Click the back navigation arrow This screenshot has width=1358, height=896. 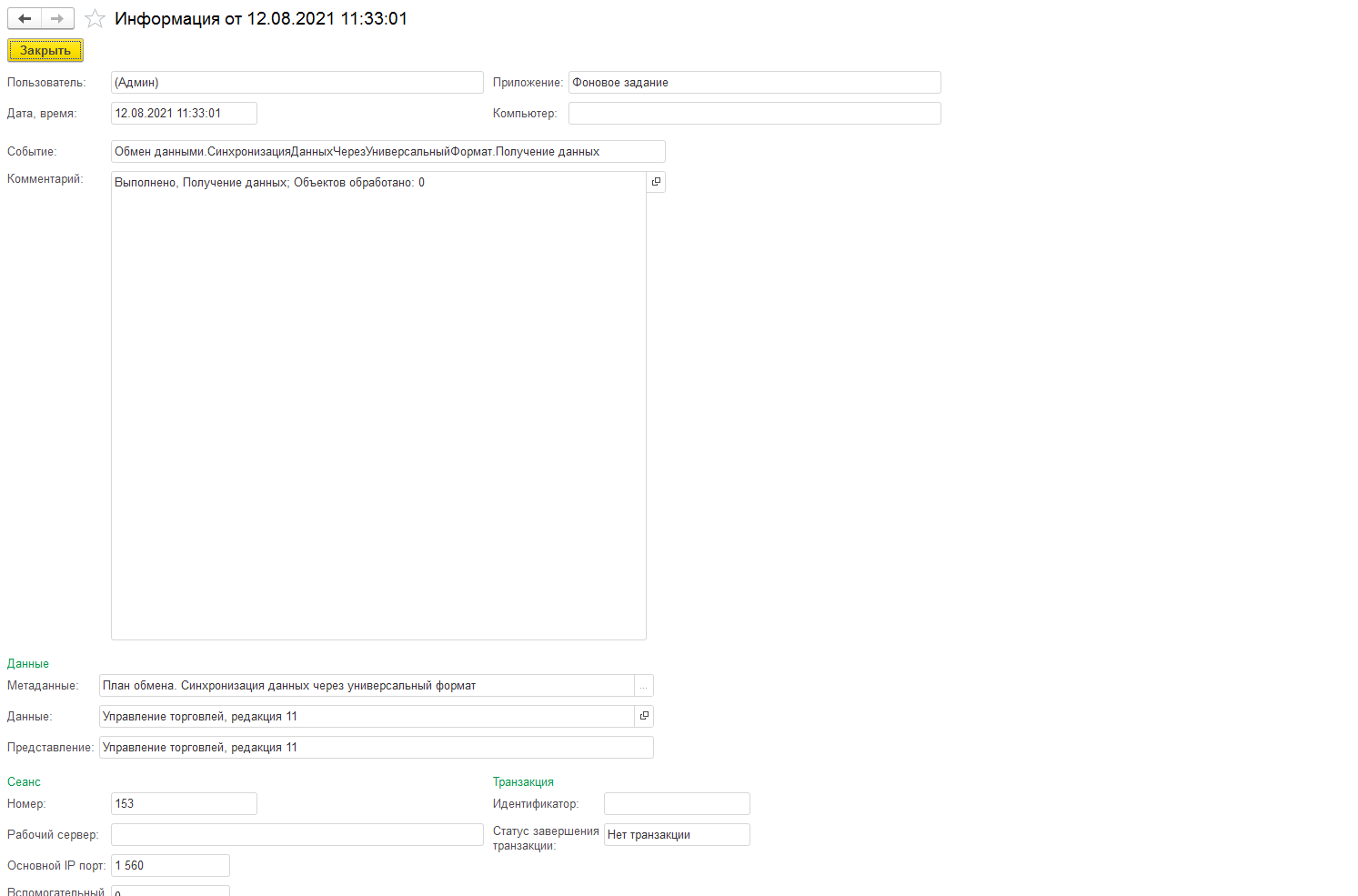(25, 19)
